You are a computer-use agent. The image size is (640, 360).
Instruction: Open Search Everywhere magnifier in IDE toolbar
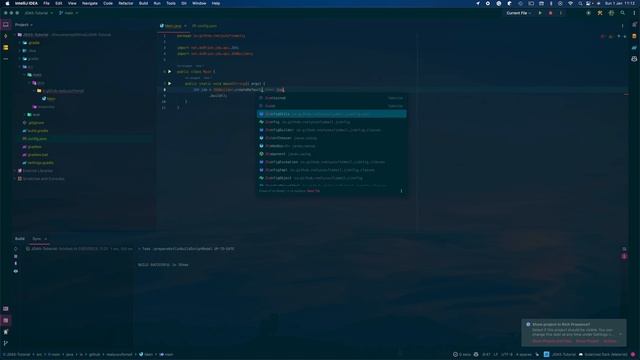point(622,13)
